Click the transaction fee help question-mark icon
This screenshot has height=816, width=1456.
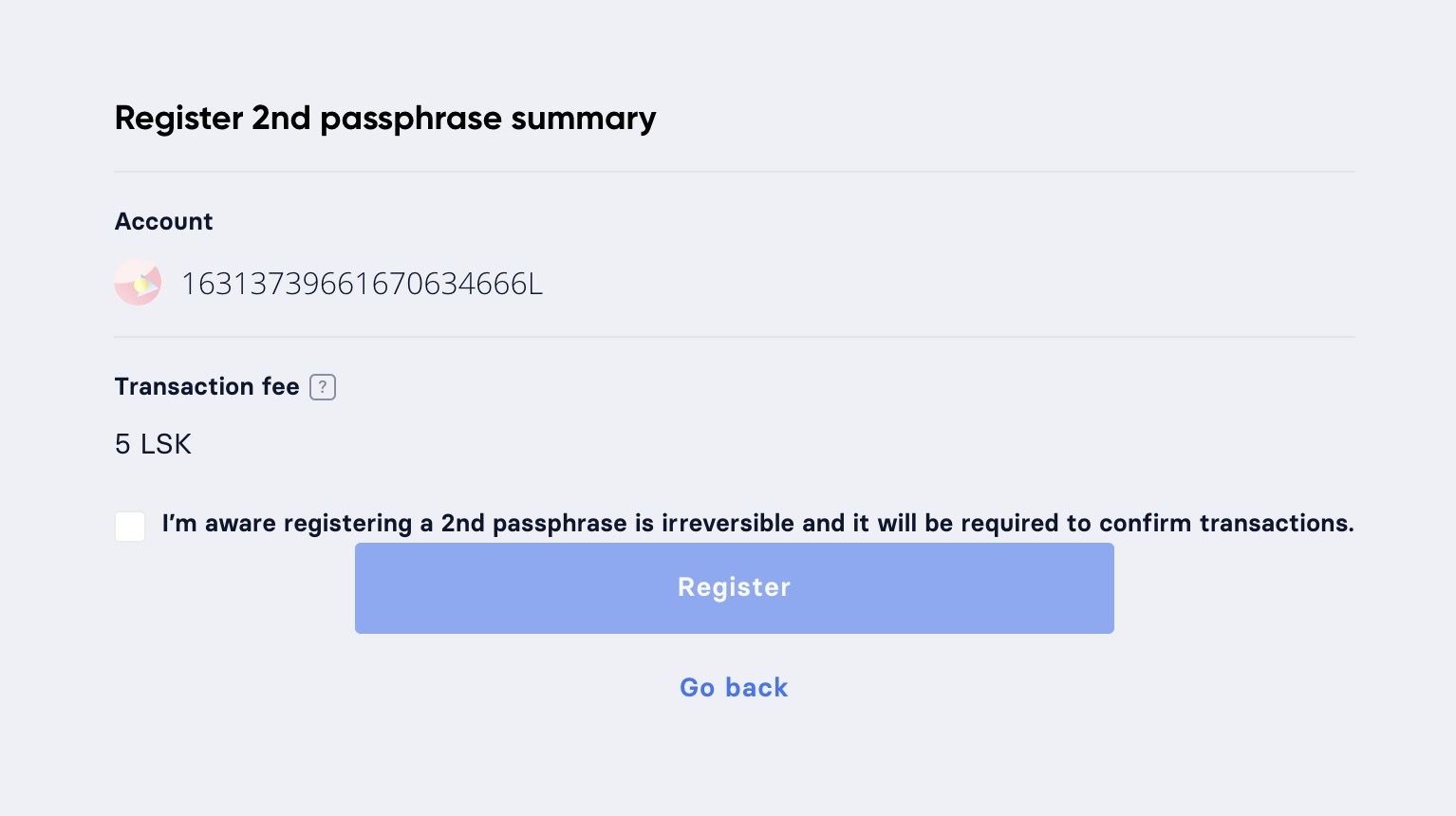point(323,387)
